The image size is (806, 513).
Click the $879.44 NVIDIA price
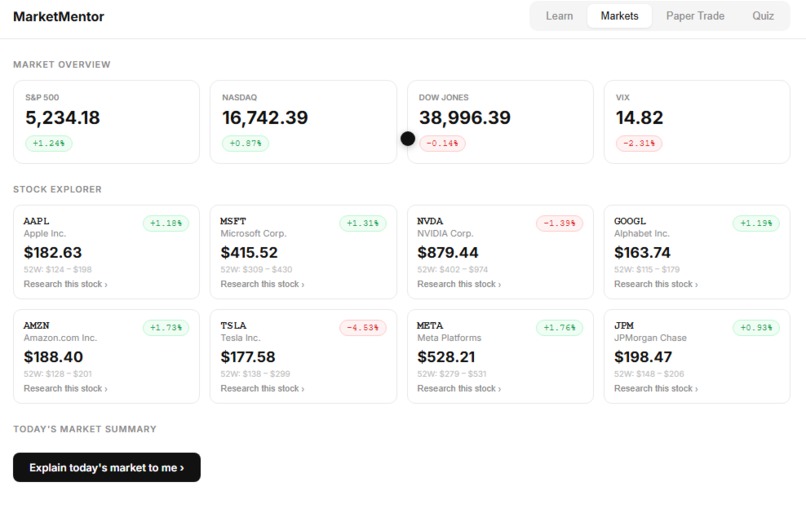click(x=448, y=252)
